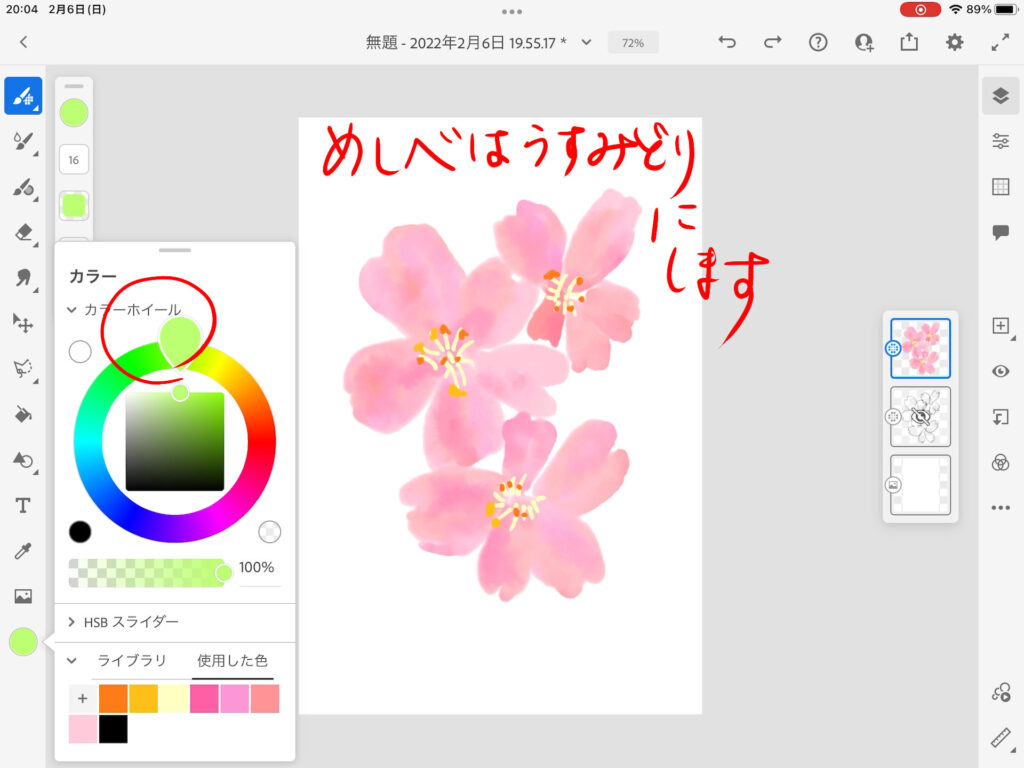Add a new layer
Screen dimensions: 1024x768
(1000, 326)
